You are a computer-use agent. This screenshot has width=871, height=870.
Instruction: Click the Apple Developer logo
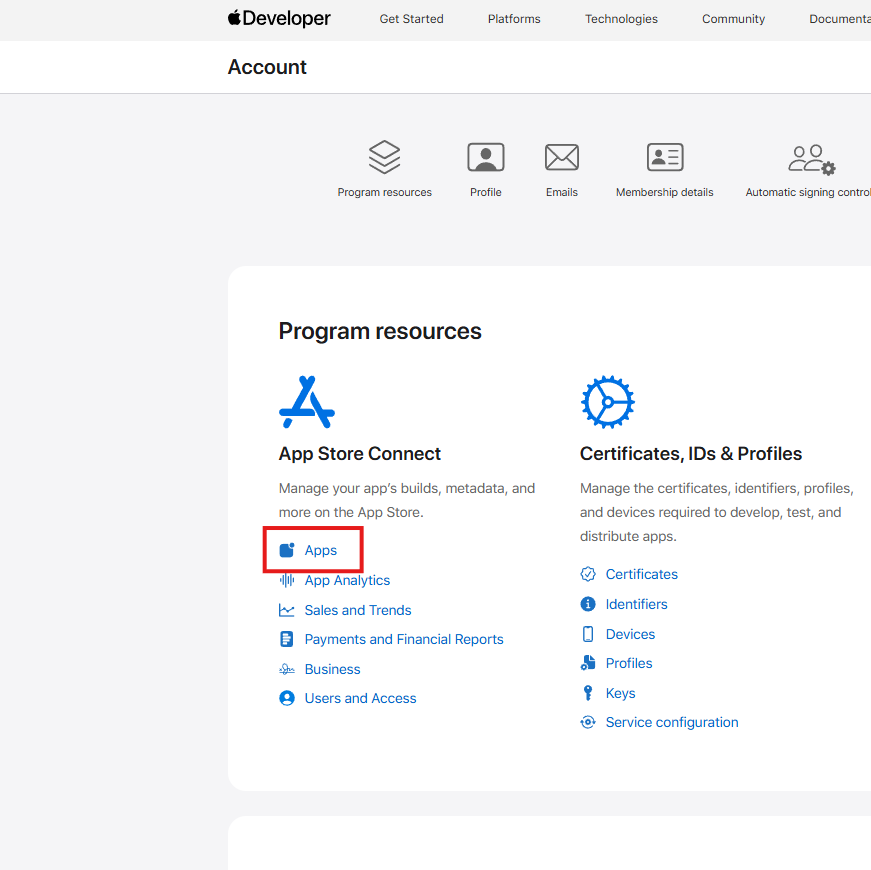tap(279, 18)
